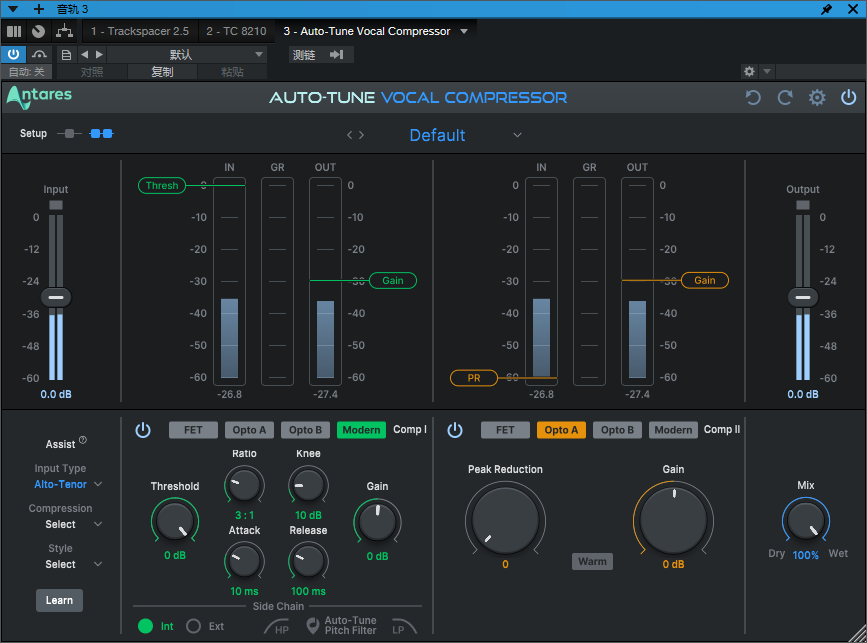Toggle the plugin bypass power icon

(x=848, y=98)
